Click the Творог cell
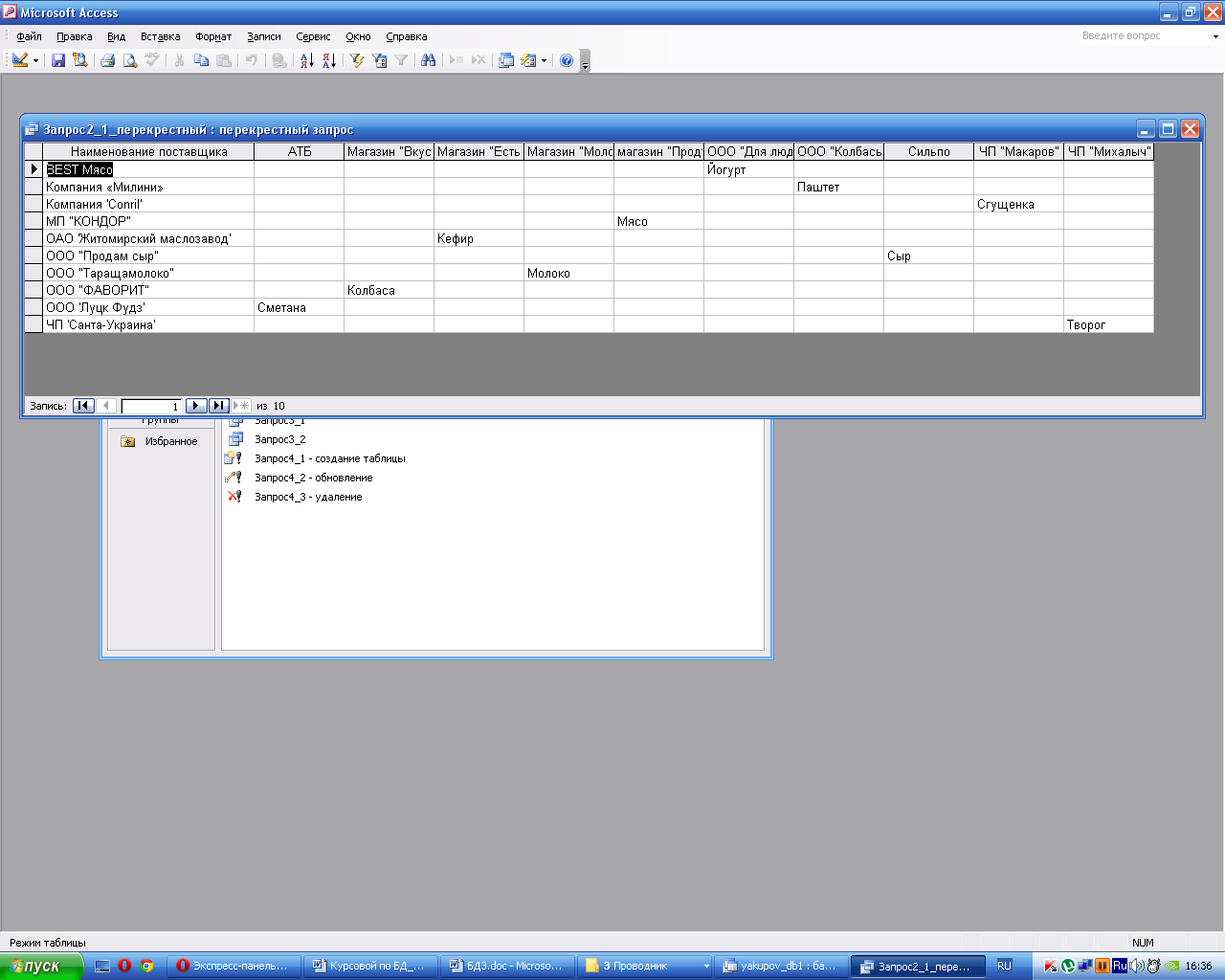This screenshot has width=1225, height=980. (x=1108, y=324)
